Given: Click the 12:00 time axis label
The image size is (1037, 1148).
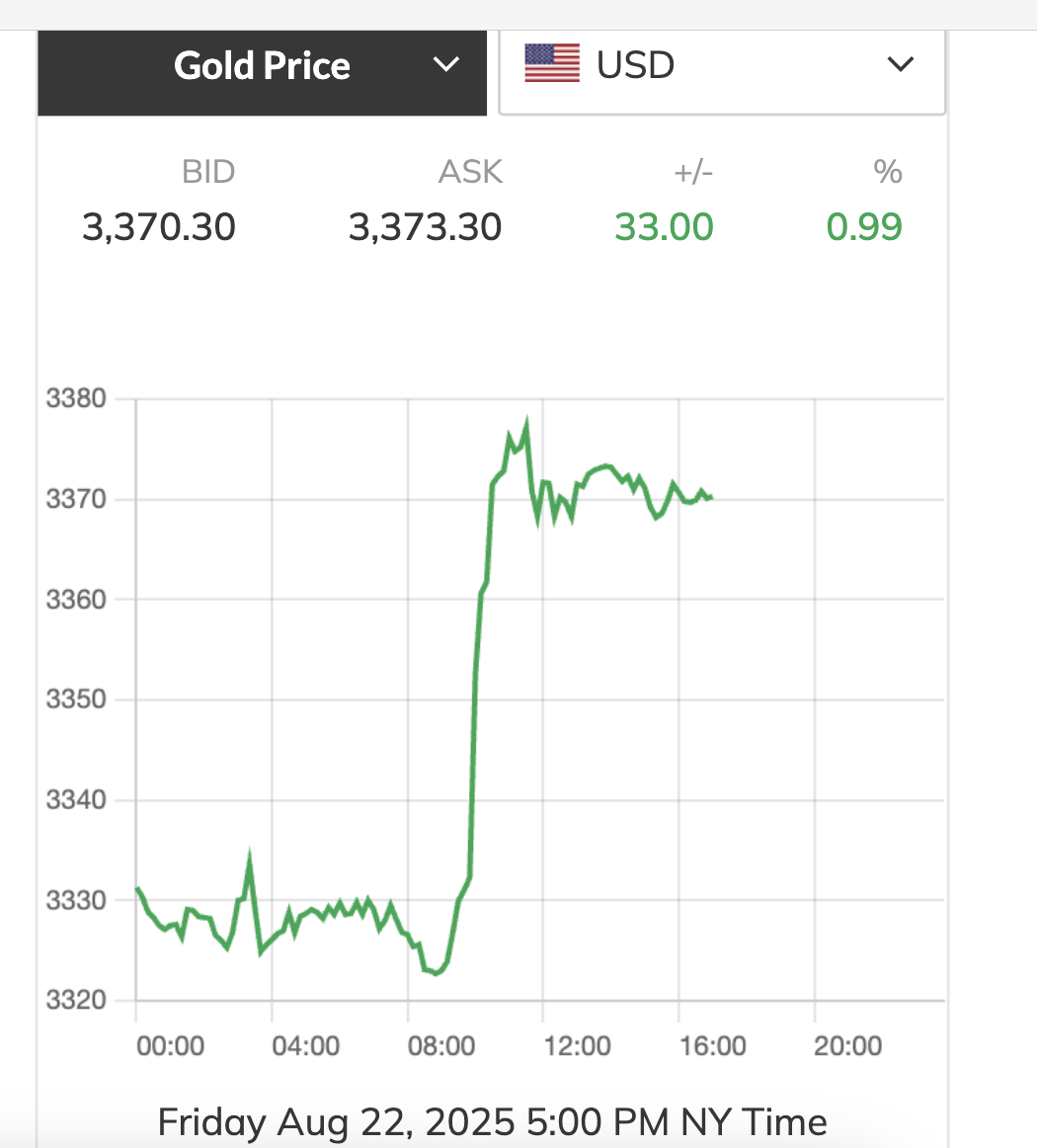Looking at the screenshot, I should tap(577, 1045).
